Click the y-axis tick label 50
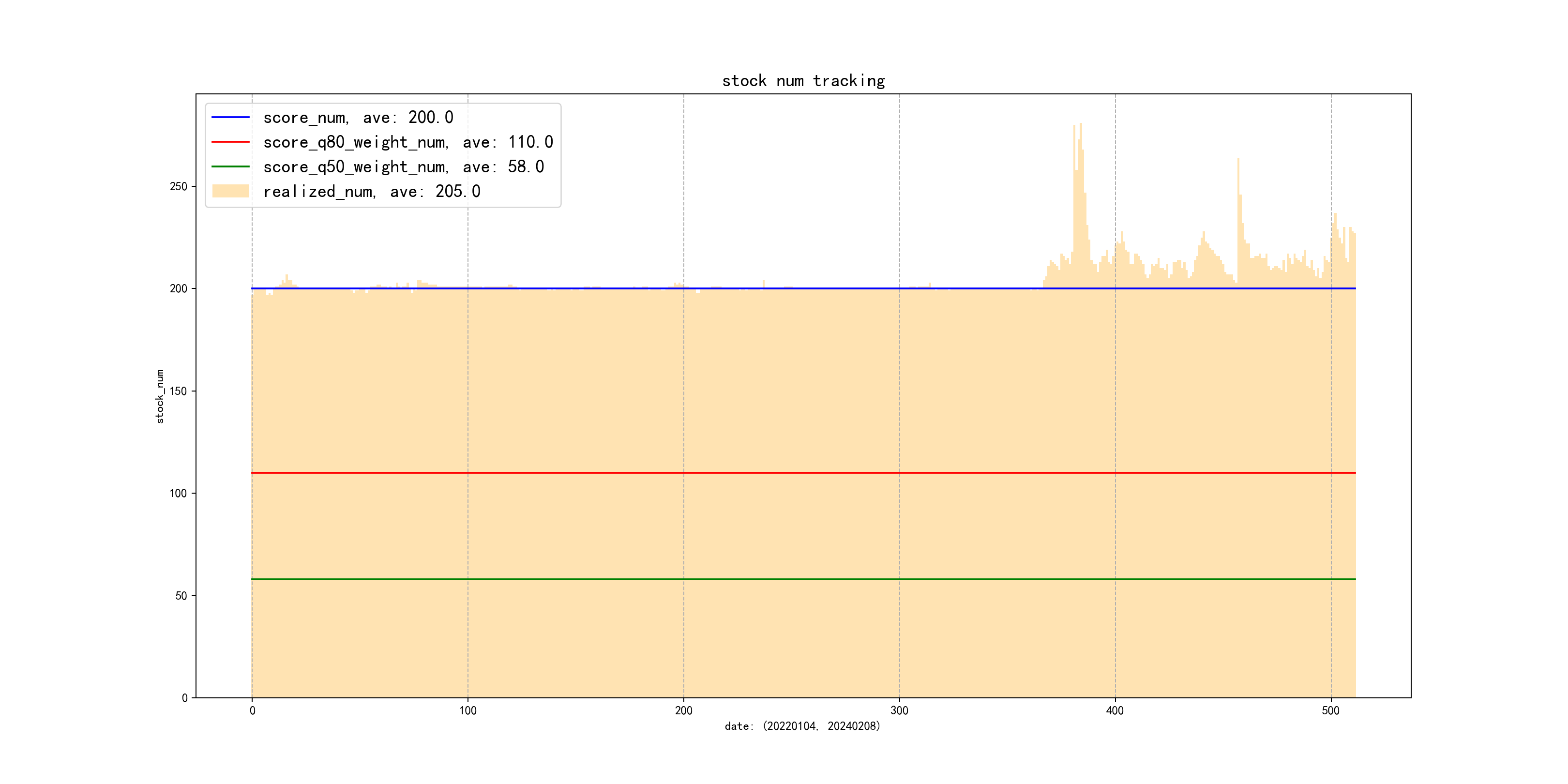The height and width of the screenshot is (784, 1568). tap(181, 596)
